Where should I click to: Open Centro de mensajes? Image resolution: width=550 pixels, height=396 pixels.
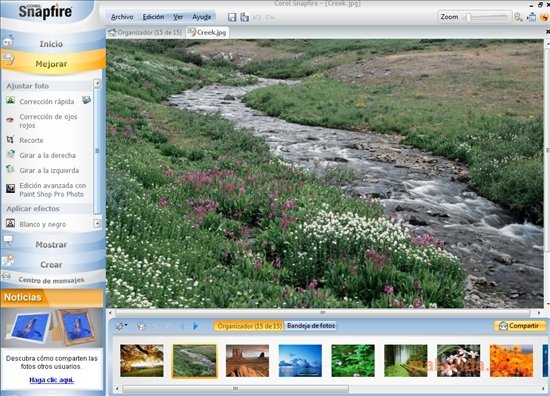53,280
